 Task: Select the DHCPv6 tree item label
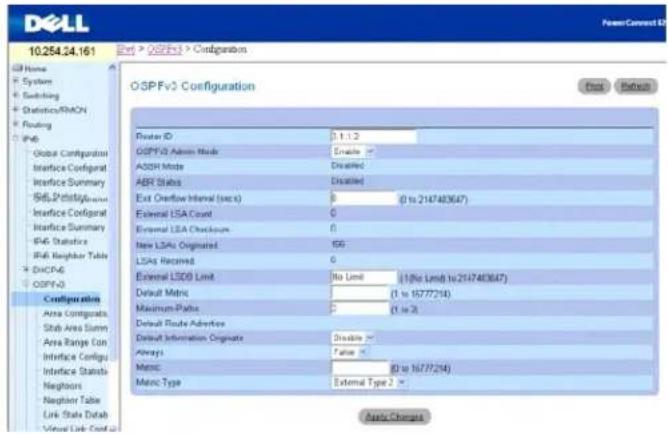tap(49, 270)
